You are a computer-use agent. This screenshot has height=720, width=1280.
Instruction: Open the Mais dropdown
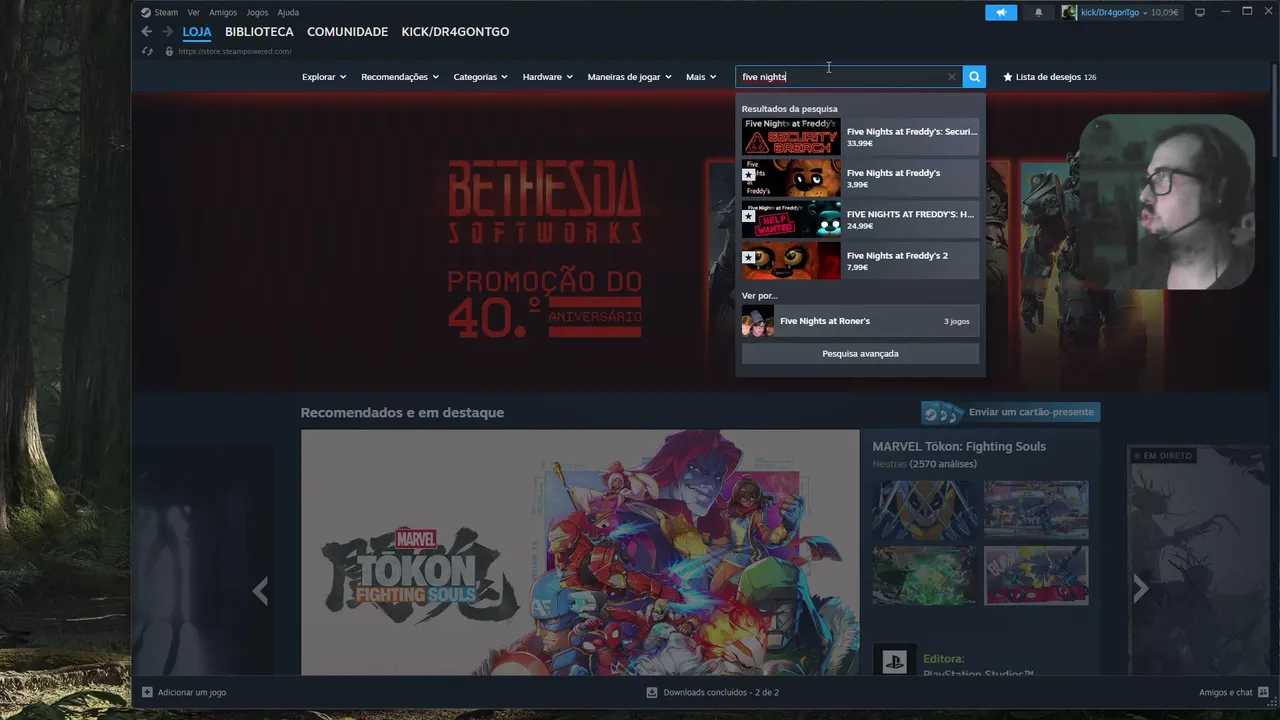(701, 77)
